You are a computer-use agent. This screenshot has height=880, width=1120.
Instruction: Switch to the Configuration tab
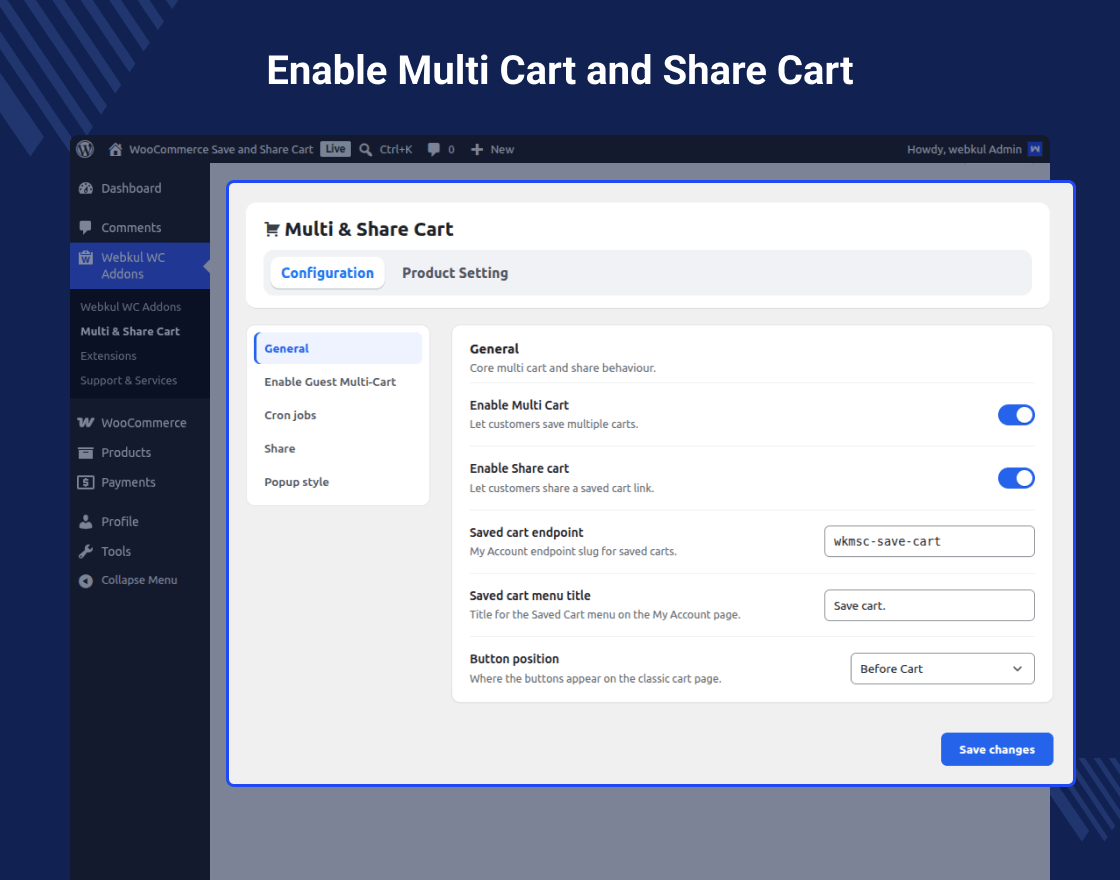click(x=327, y=273)
